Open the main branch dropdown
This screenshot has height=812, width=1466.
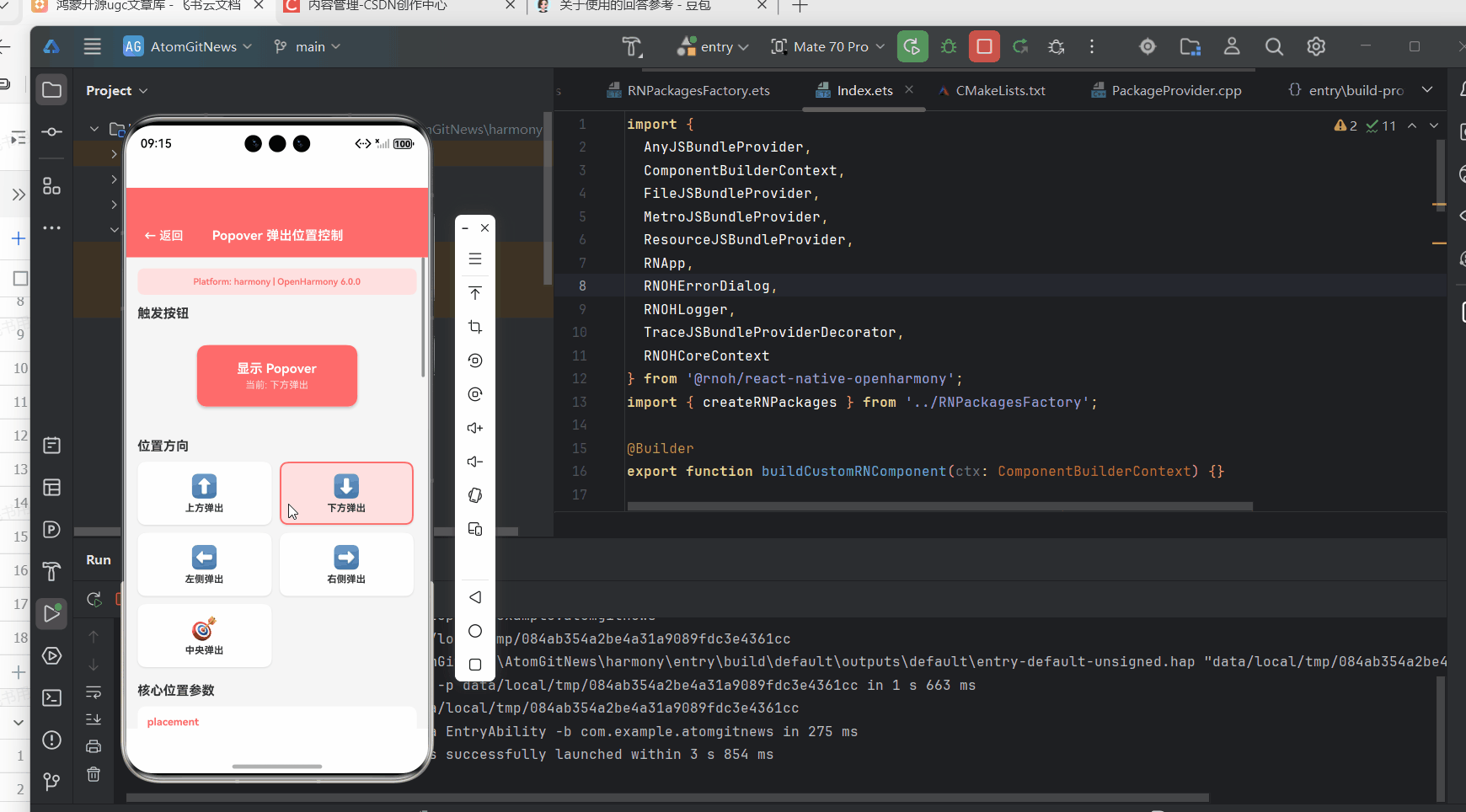(307, 46)
